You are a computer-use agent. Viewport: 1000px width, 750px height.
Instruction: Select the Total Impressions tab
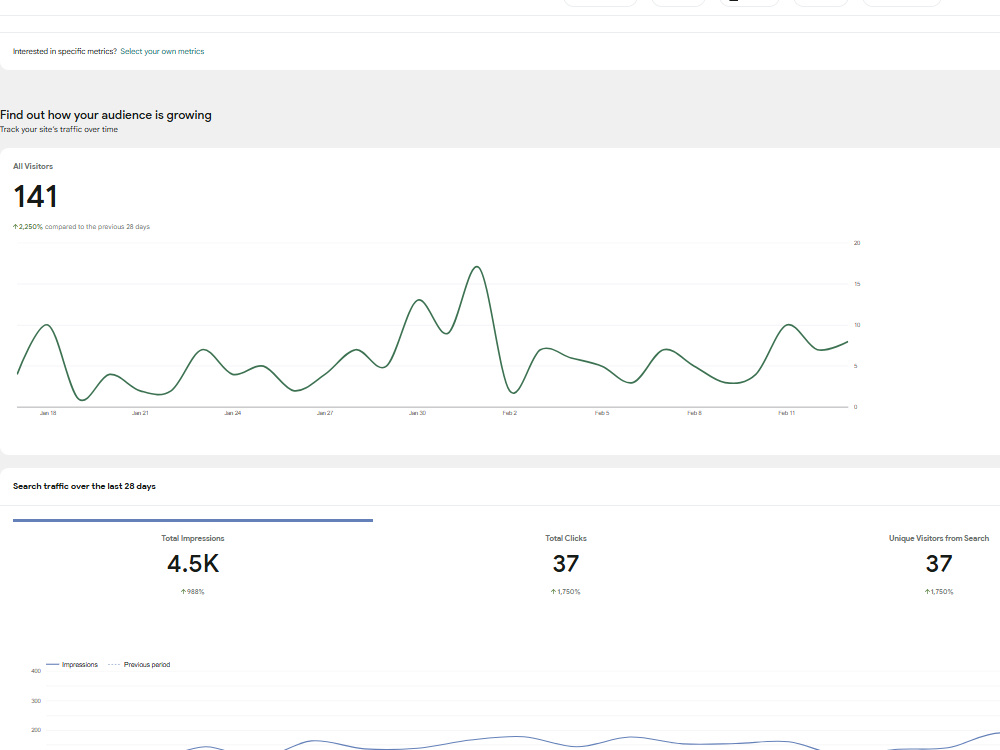[x=193, y=564]
